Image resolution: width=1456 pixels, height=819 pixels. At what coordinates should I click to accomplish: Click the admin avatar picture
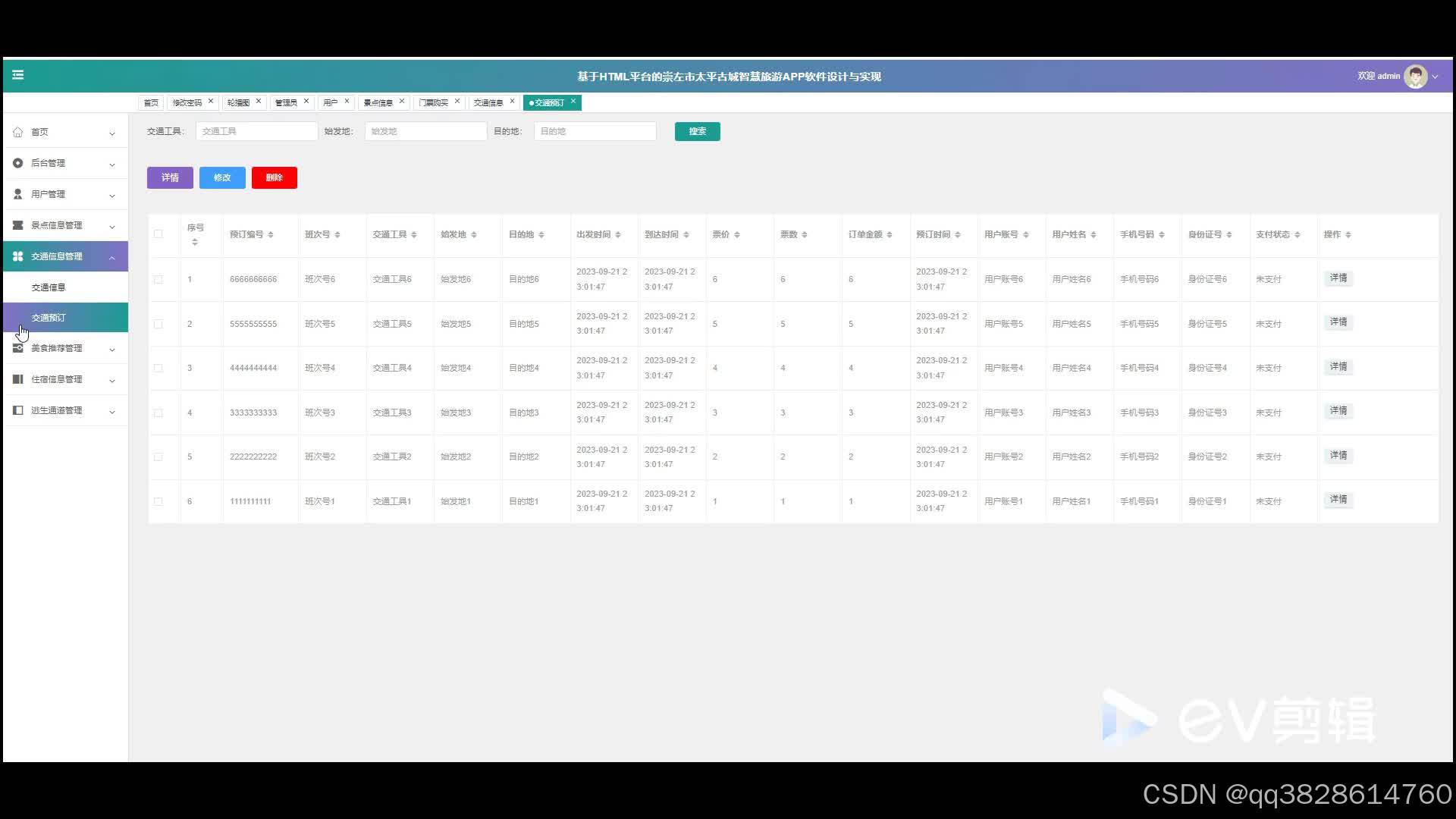[1415, 77]
